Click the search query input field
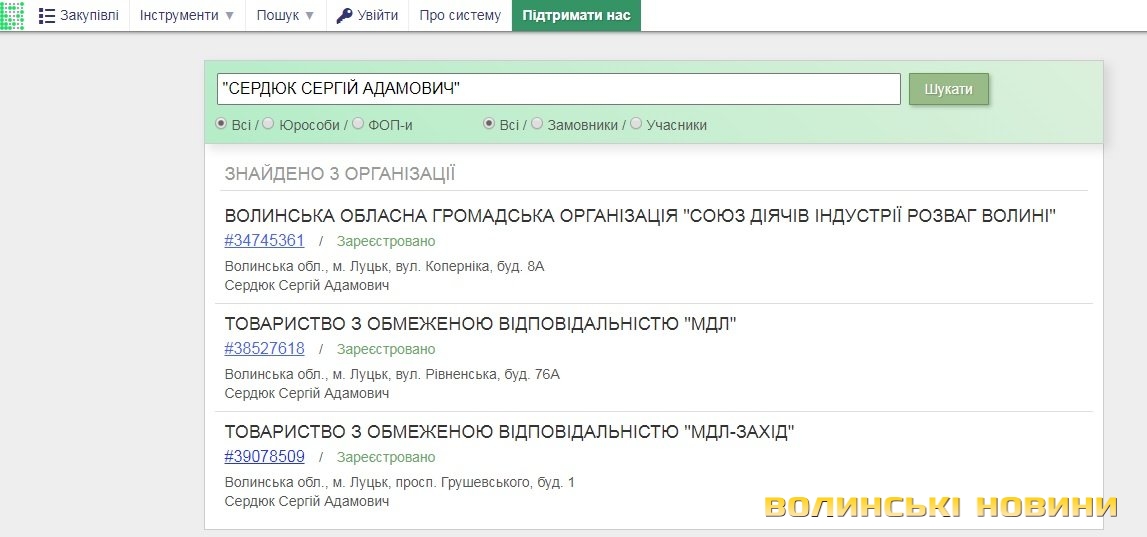 pos(558,89)
